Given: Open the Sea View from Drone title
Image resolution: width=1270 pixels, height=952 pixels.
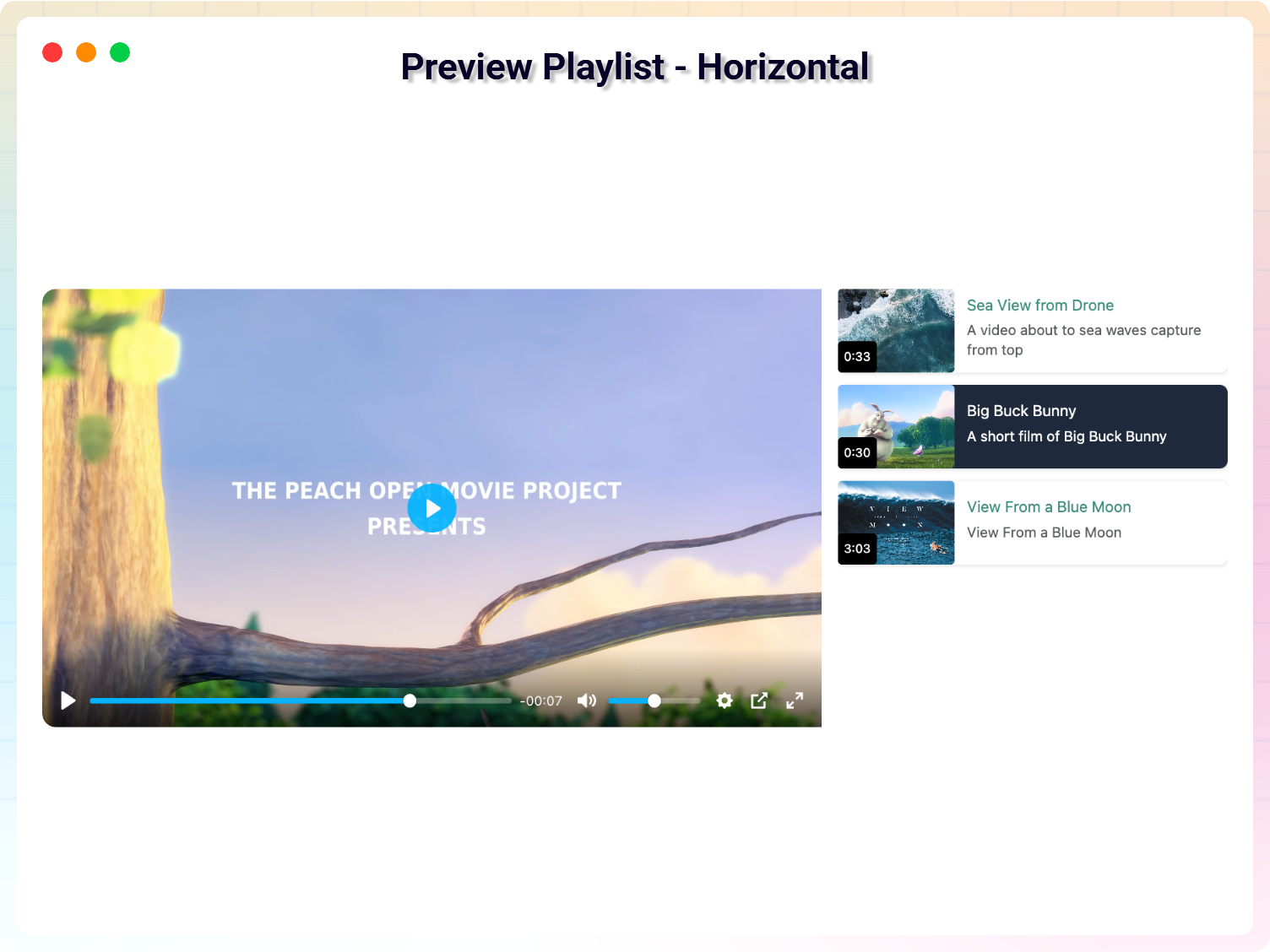Looking at the screenshot, I should [x=1040, y=306].
